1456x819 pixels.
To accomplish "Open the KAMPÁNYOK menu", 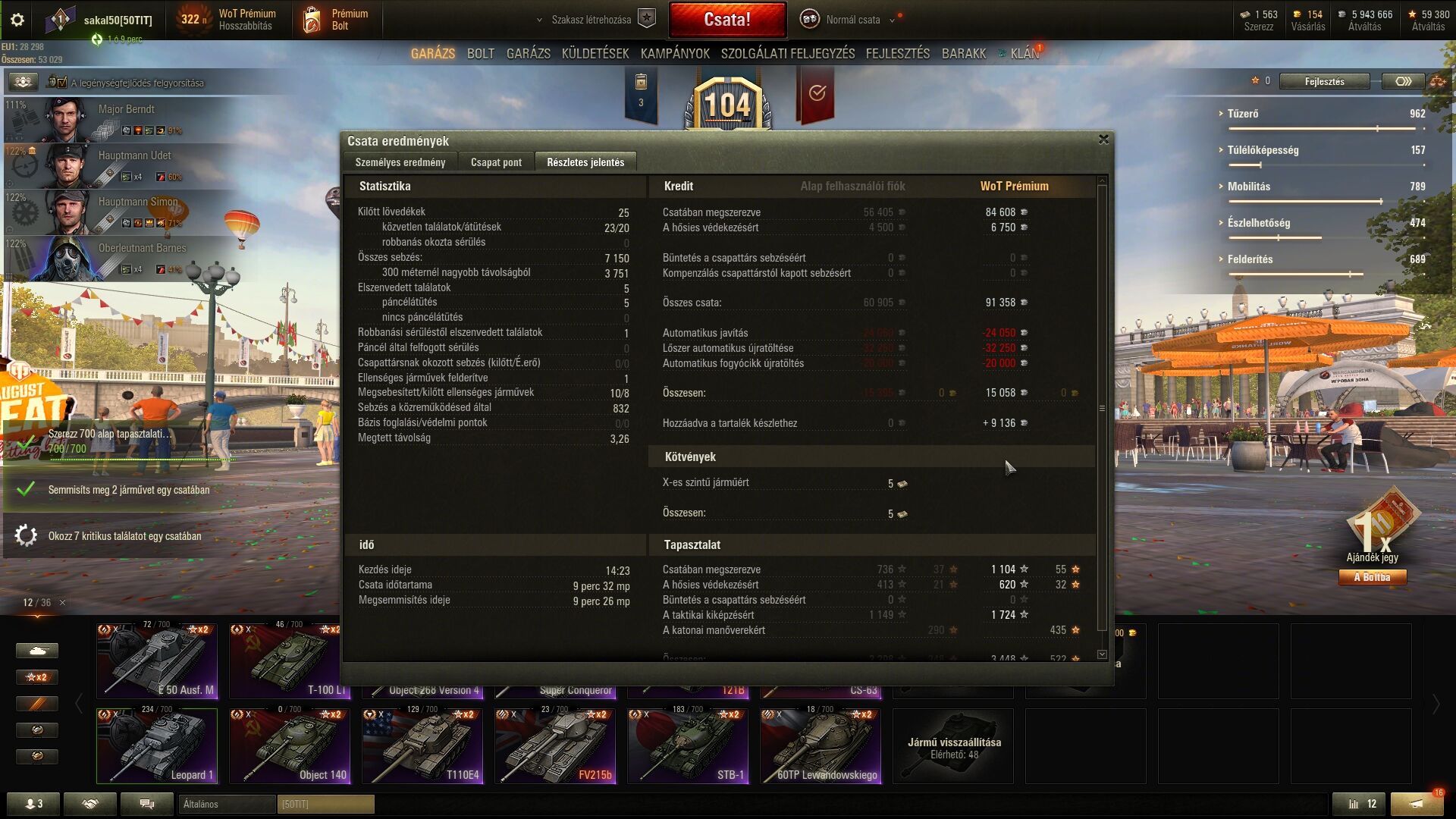I will [x=674, y=54].
